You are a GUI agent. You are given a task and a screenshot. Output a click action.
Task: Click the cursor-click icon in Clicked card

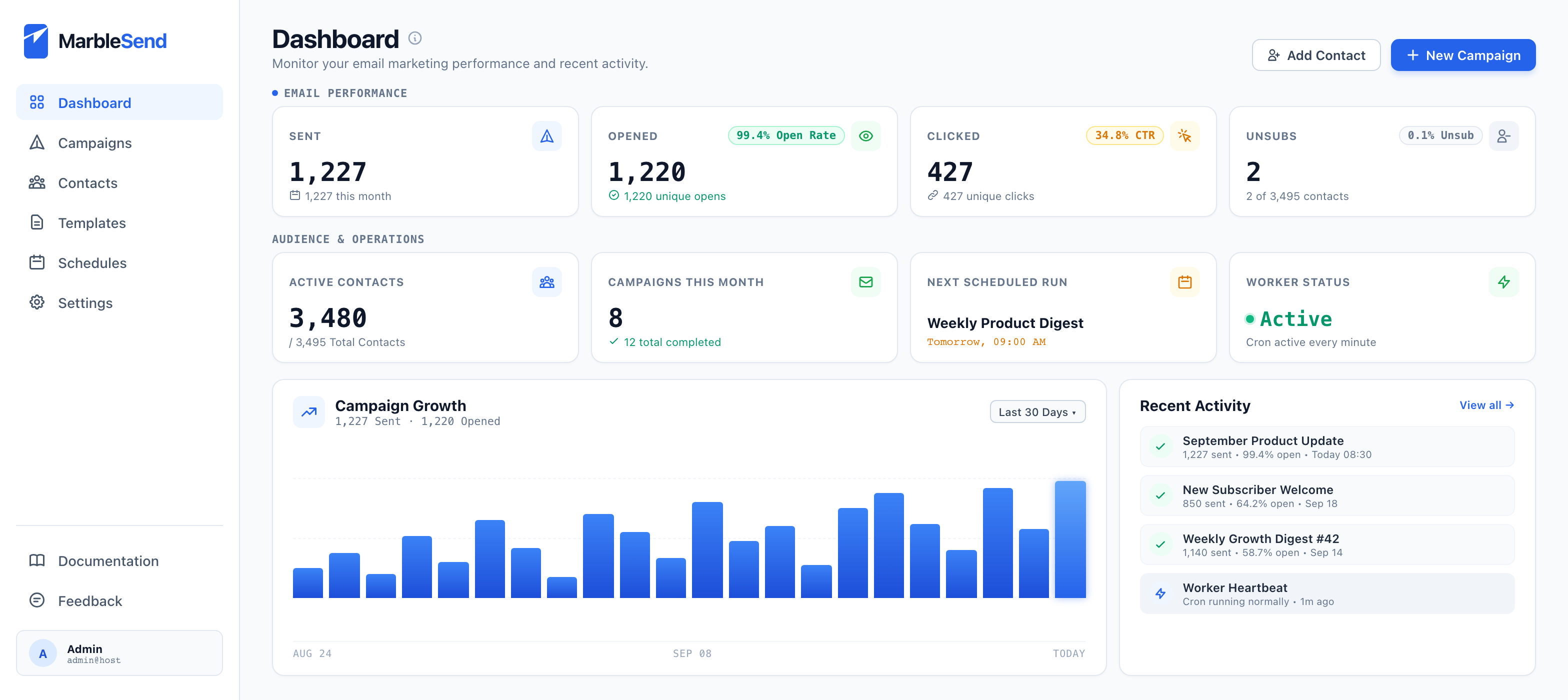[1184, 135]
